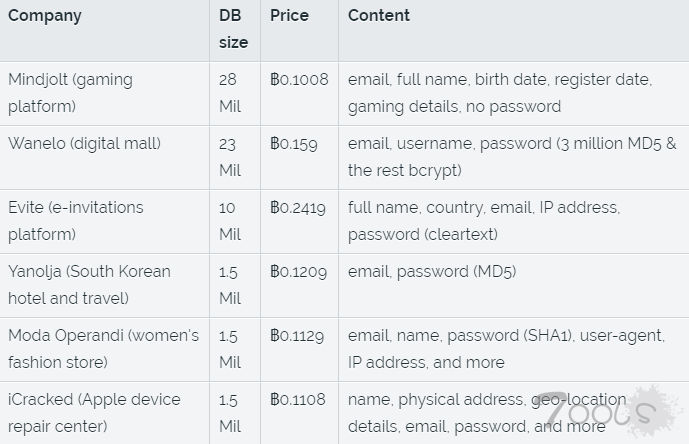This screenshot has width=689, height=444.
Task: Click the ฿0.1008 price for Mindjolt
Action: pos(299,80)
